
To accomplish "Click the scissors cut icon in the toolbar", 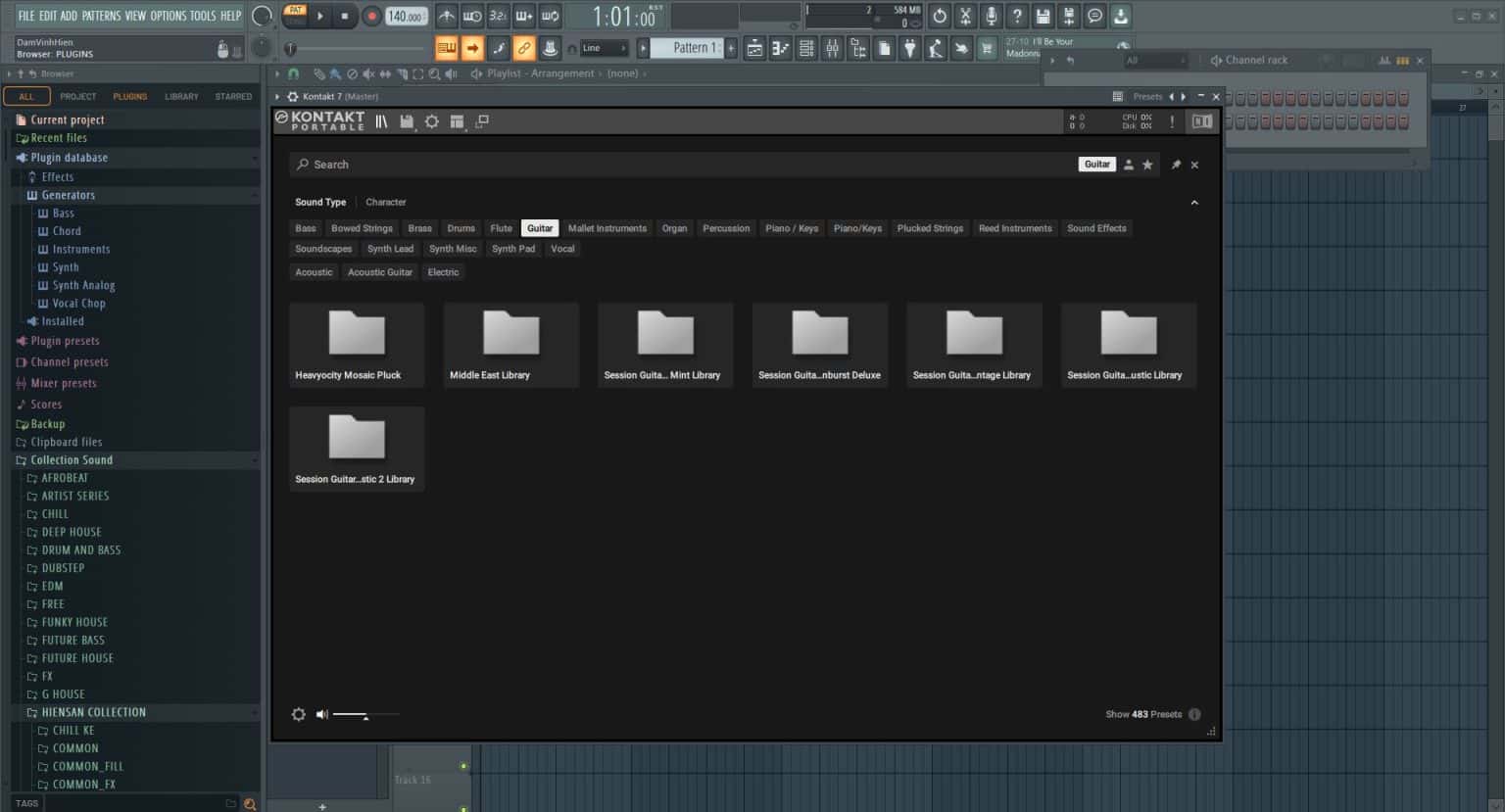I will pyautogui.click(x=964, y=16).
